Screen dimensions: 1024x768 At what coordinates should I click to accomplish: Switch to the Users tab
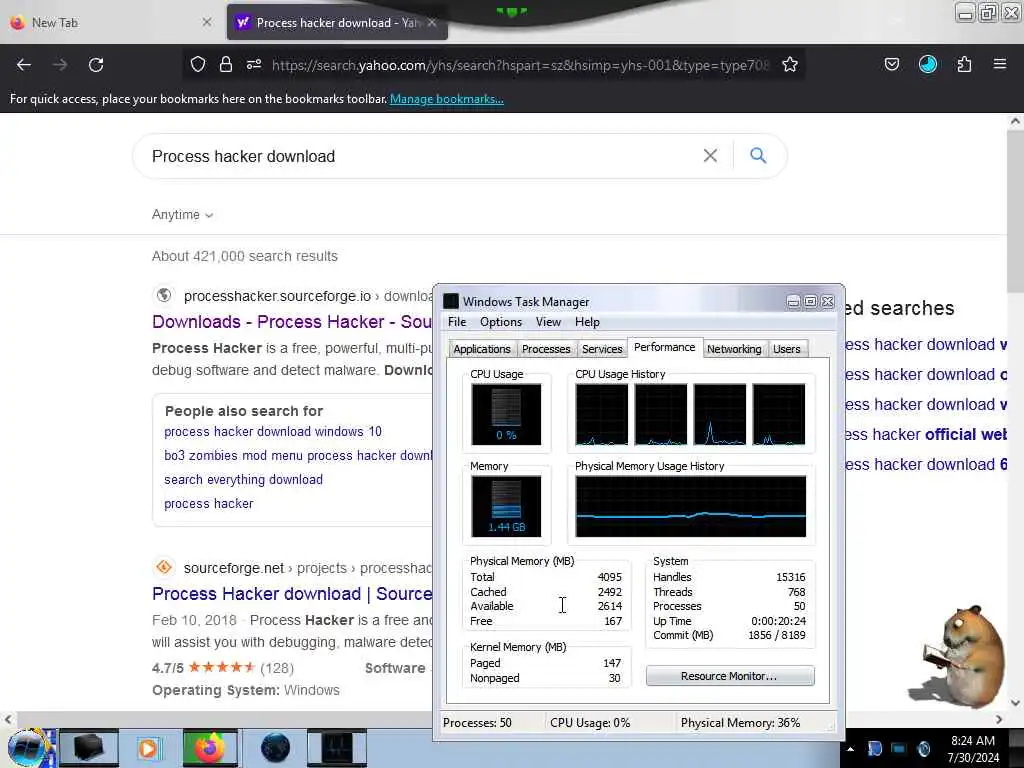(x=786, y=349)
